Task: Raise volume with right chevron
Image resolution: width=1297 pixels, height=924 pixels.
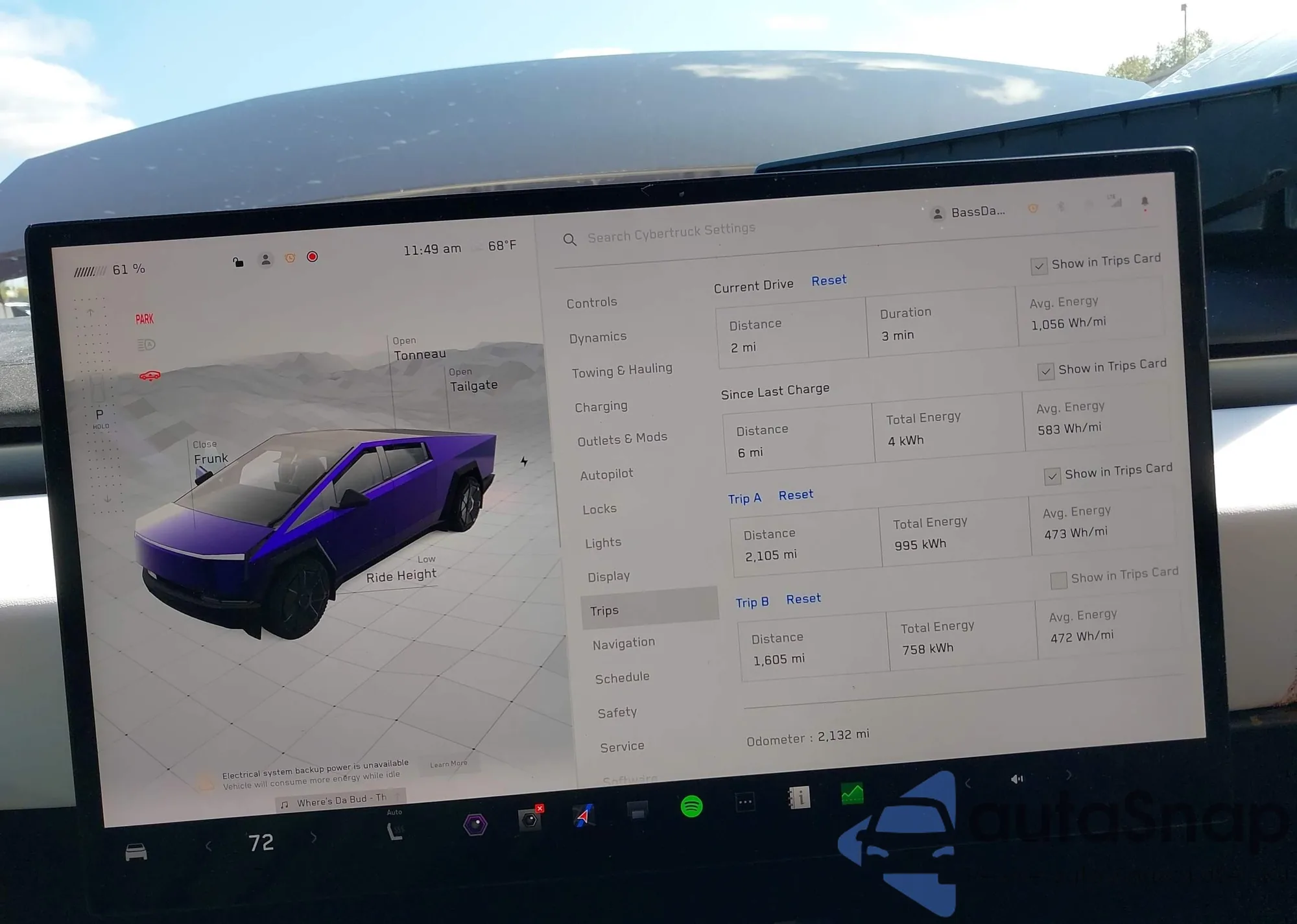Action: [x=1069, y=775]
